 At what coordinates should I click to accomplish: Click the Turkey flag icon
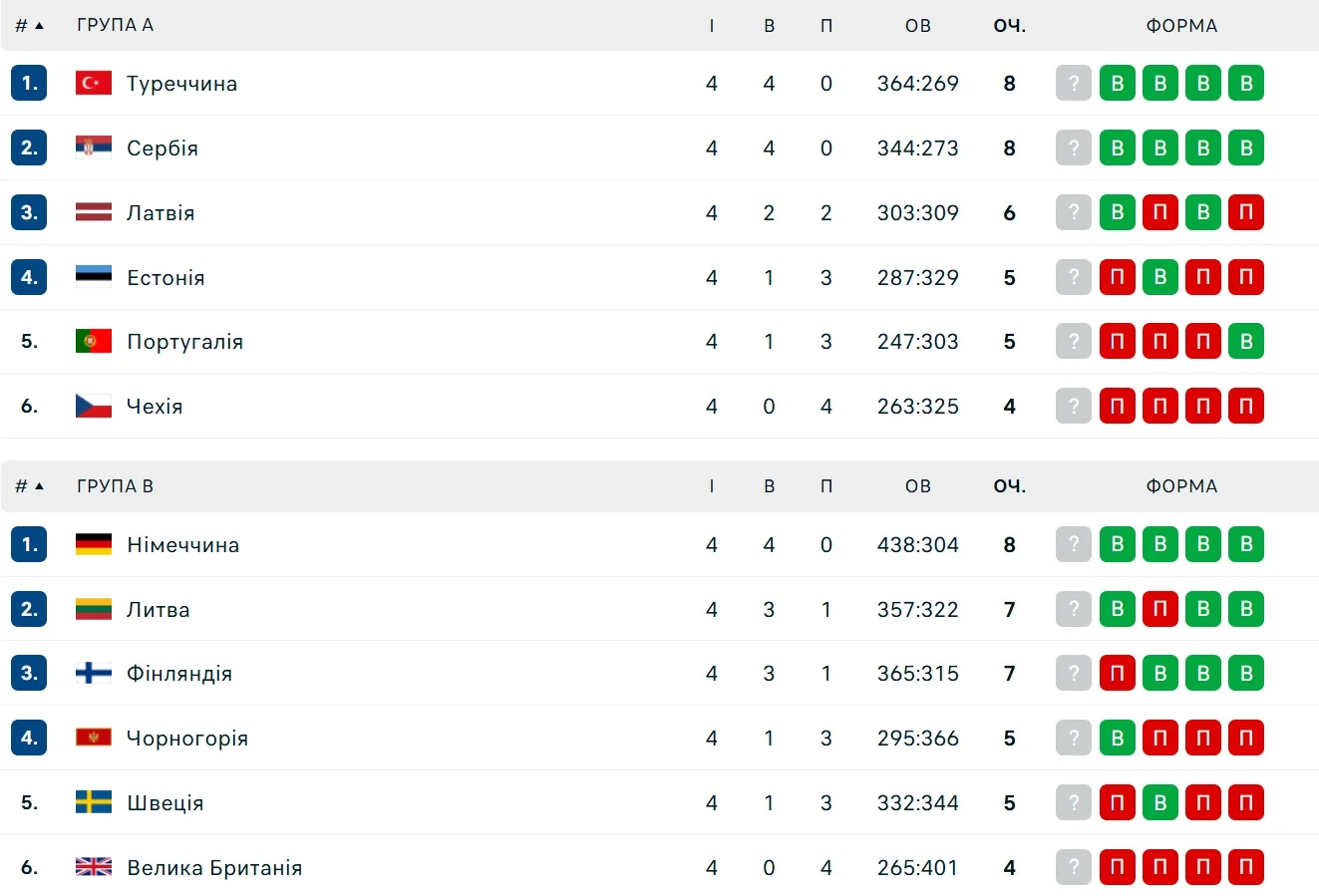coord(94,84)
